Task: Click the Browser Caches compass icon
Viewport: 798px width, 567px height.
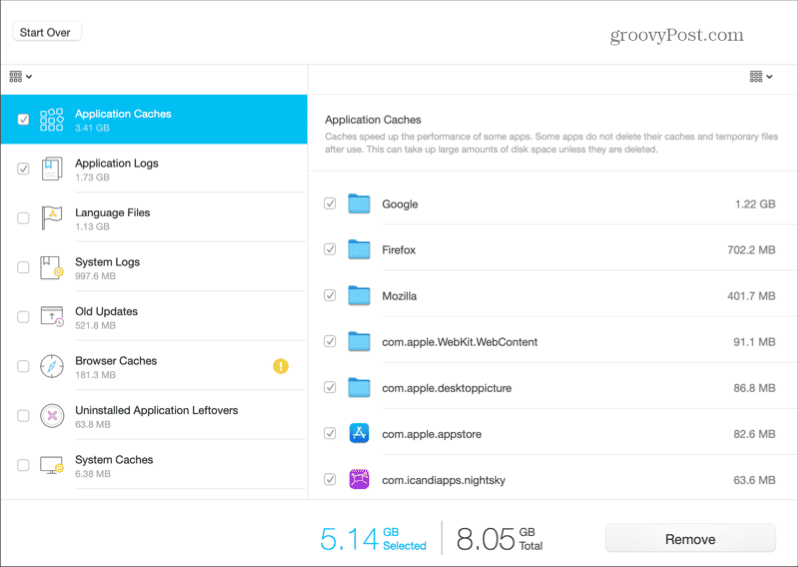Action: [x=52, y=366]
